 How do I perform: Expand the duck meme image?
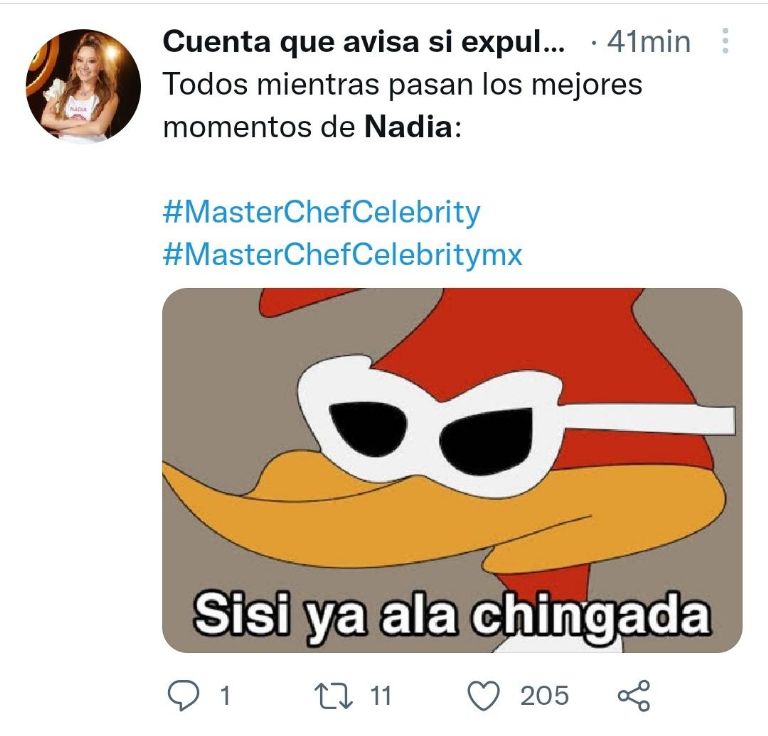point(452,470)
